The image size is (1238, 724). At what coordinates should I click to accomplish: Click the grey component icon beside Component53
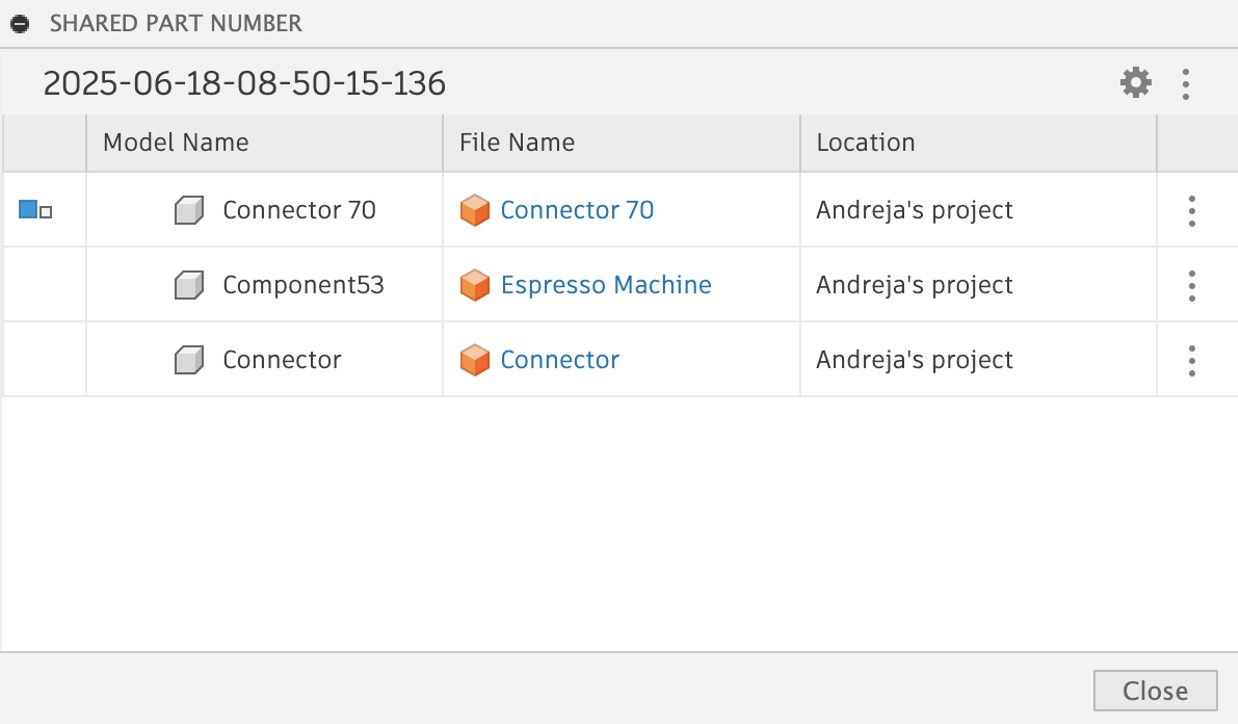[x=189, y=286]
